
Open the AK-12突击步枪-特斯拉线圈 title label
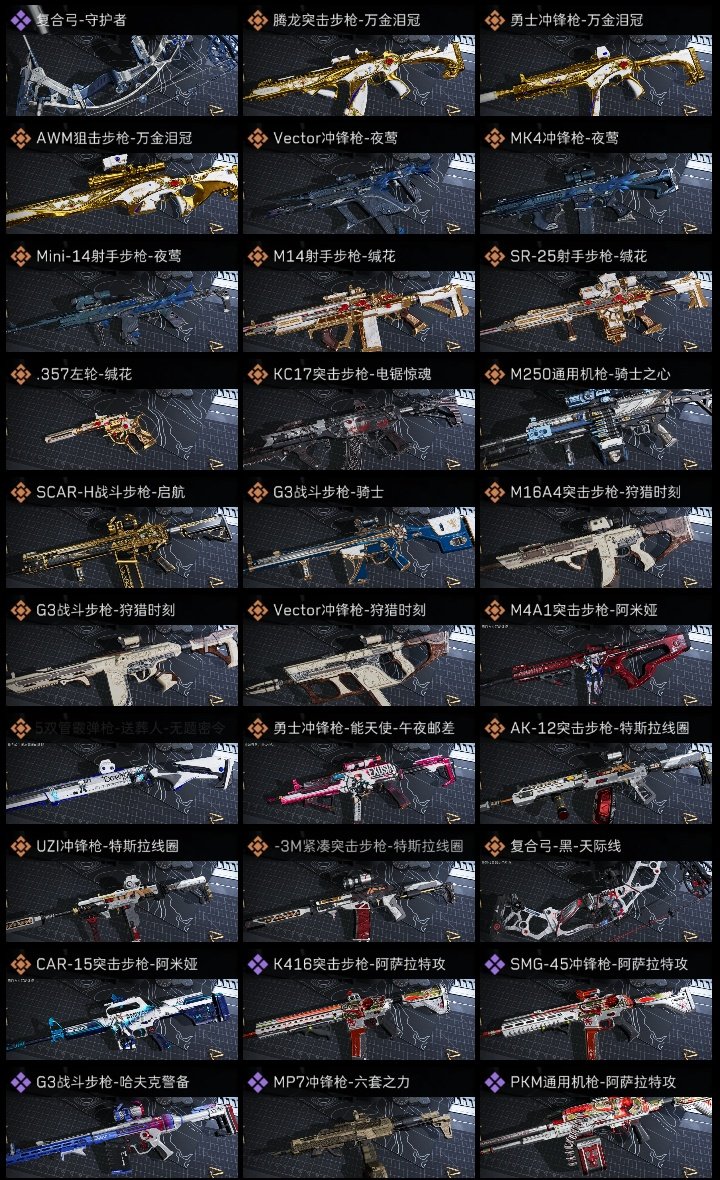(x=600, y=728)
